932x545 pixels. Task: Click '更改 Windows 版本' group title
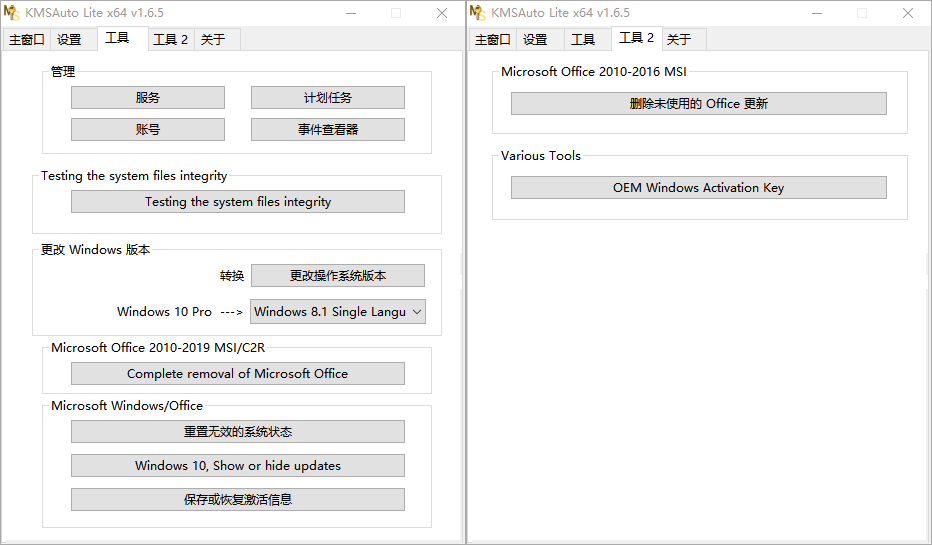96,250
